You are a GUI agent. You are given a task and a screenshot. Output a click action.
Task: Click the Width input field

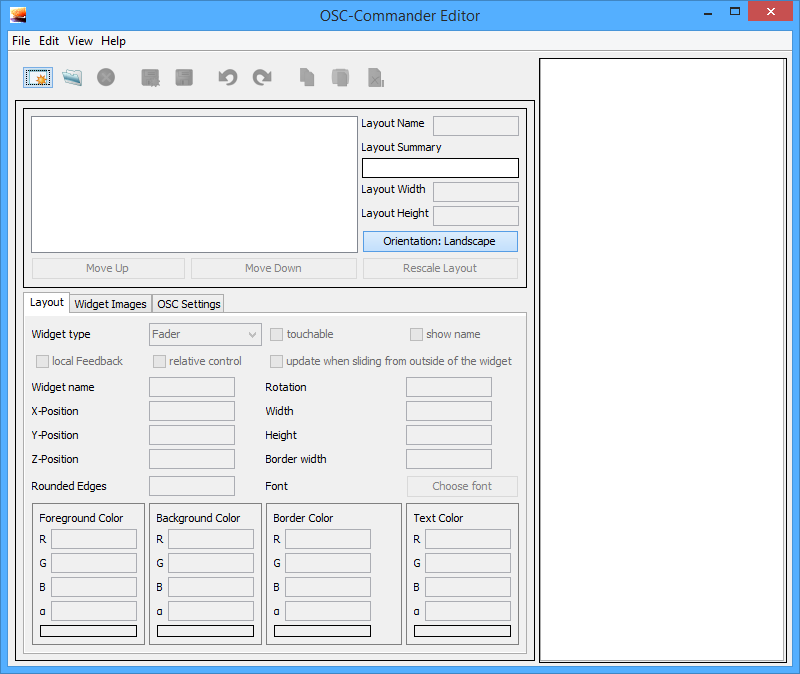pyautogui.click(x=449, y=411)
